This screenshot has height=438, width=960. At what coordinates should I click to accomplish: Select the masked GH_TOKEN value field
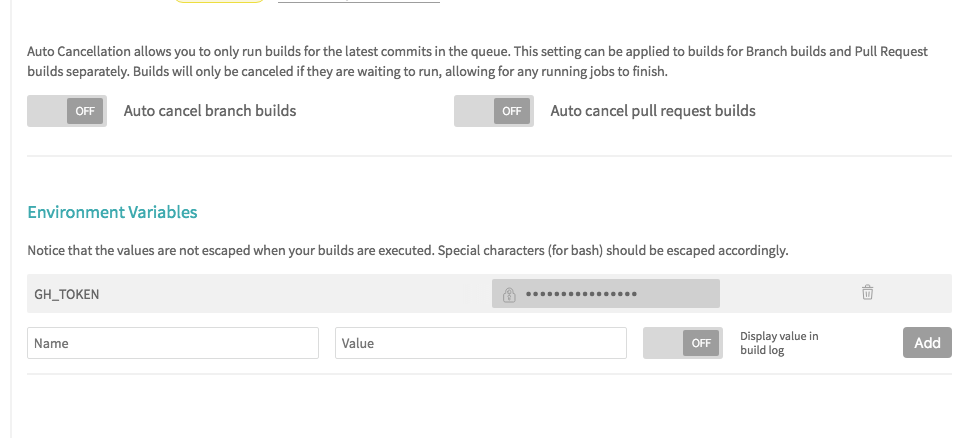pos(606,293)
